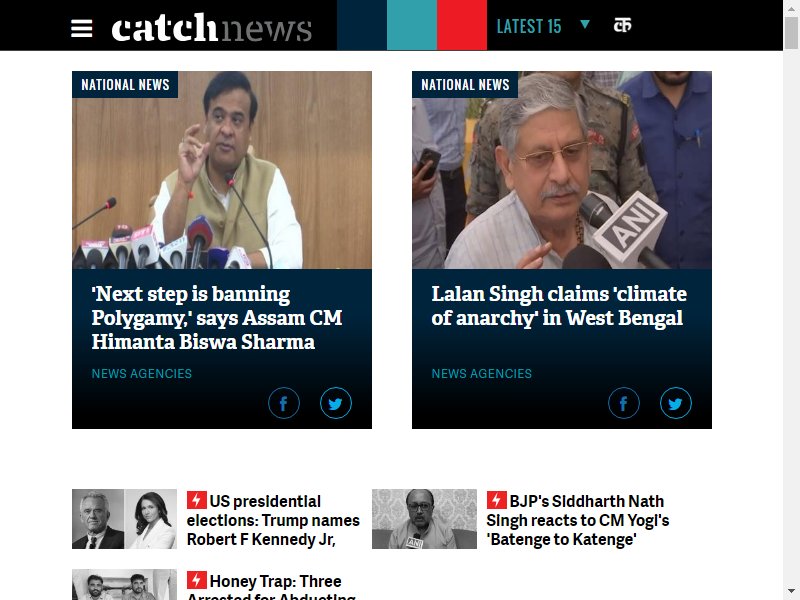This screenshot has height=600, width=800.
Task: Expand the Latest 15 dropdown arrow
Action: point(585,24)
